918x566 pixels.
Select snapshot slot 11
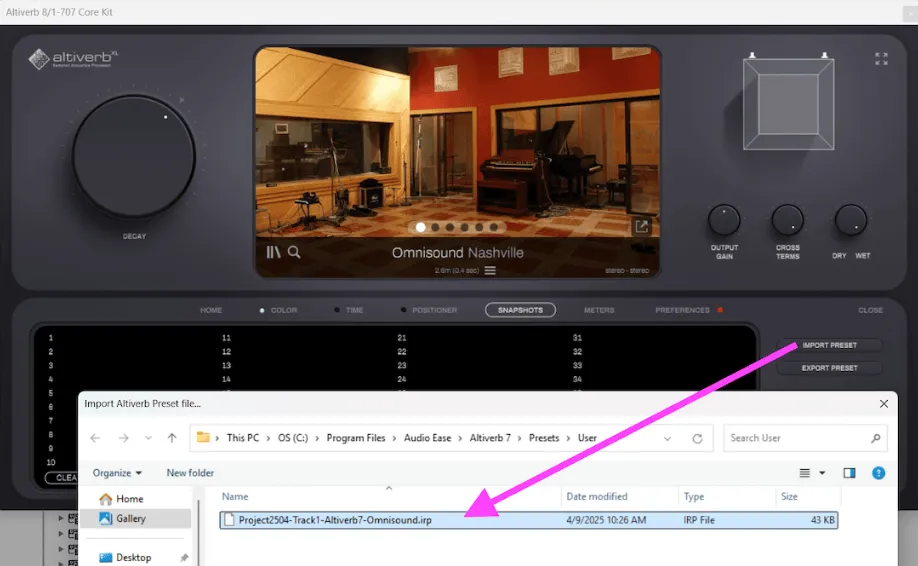click(x=226, y=338)
